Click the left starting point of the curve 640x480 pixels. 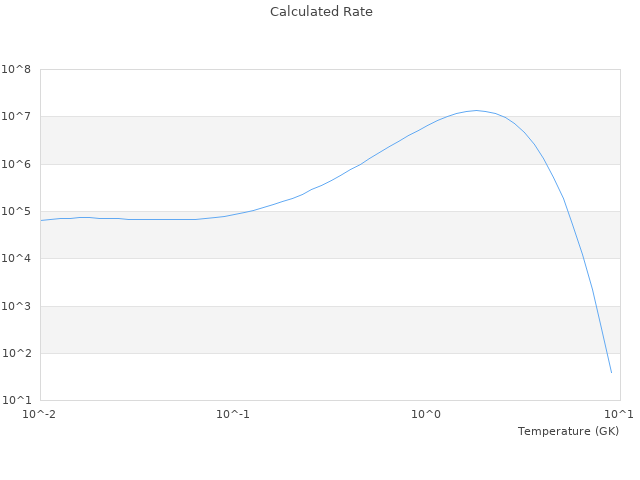[41, 220]
